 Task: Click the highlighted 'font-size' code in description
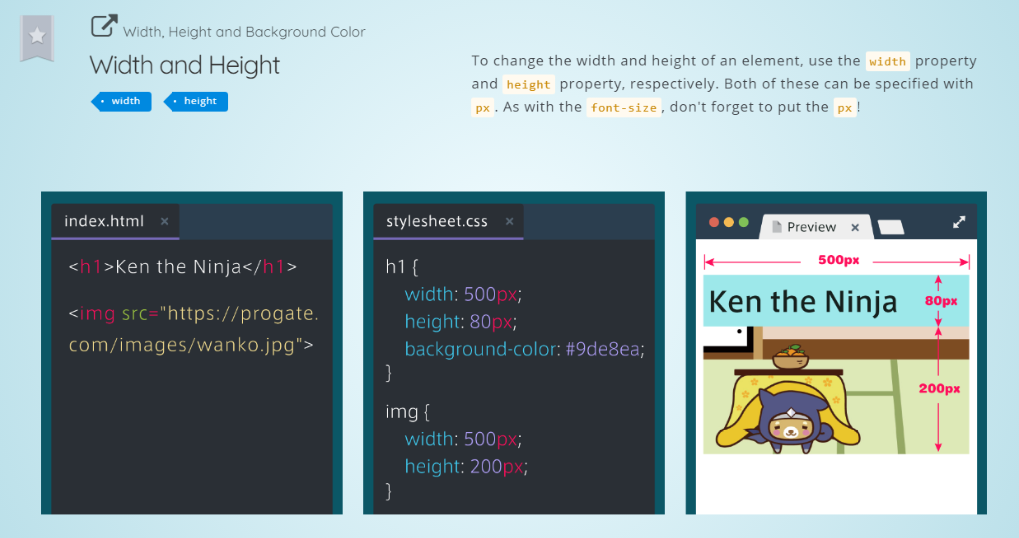(x=623, y=108)
